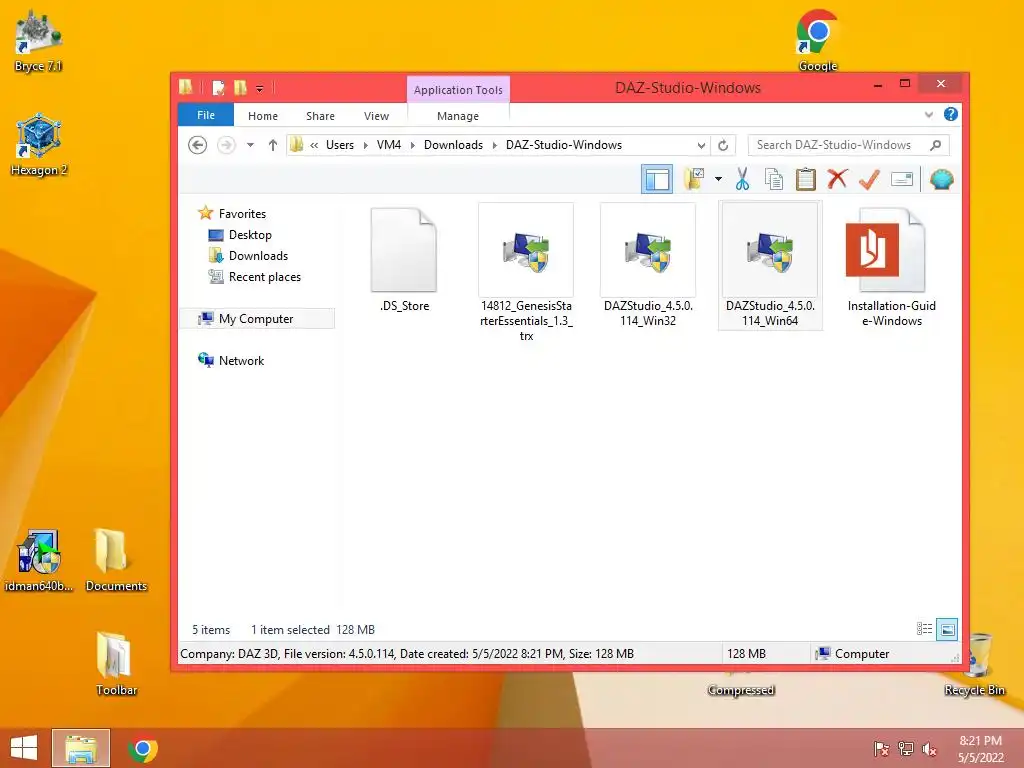The width and height of the screenshot is (1024, 768).
Task: Select the Installation-Guide-Windows PDF file
Action: click(x=891, y=265)
